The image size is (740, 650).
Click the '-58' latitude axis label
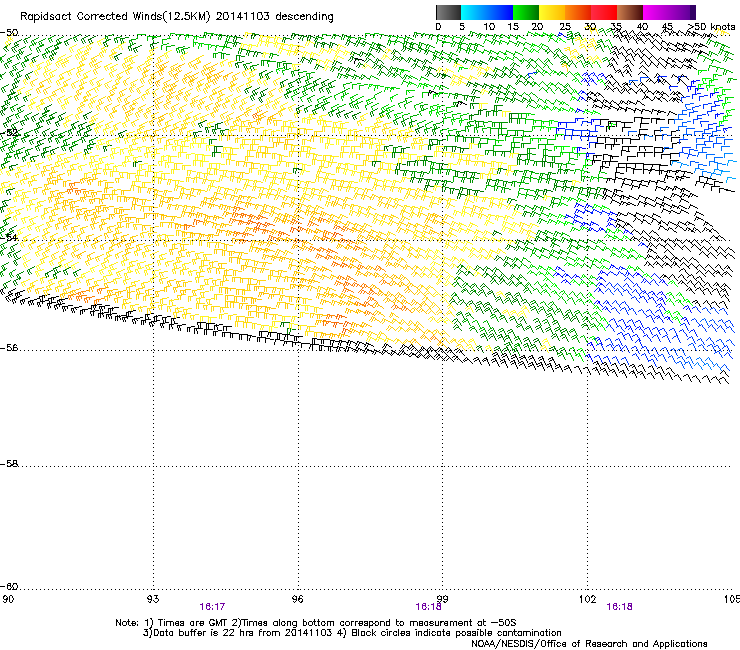[x=9, y=464]
